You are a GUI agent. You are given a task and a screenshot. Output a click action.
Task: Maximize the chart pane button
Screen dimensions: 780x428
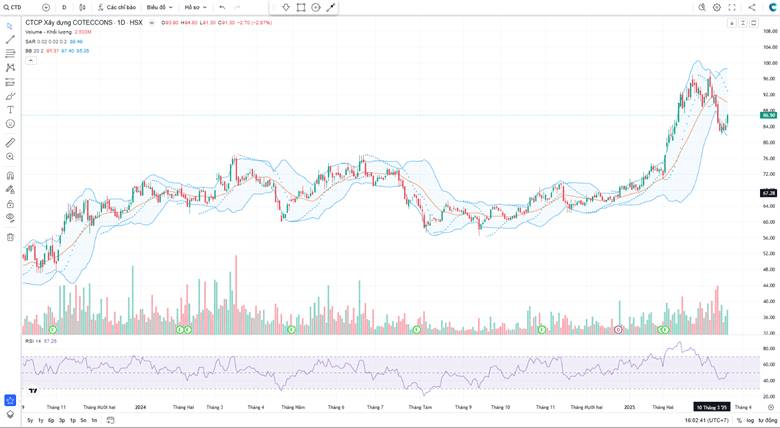[754, 23]
